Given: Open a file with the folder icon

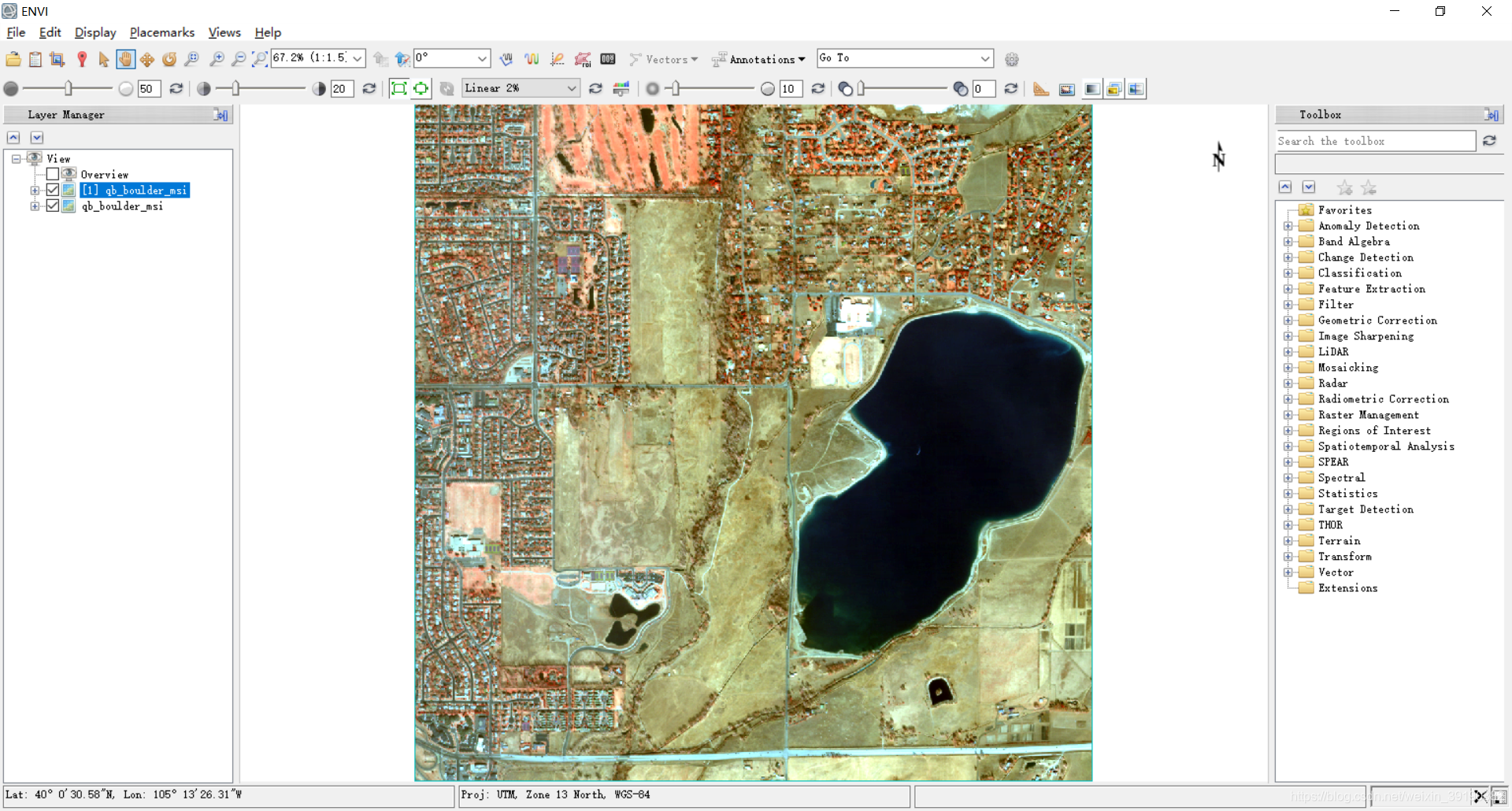Looking at the screenshot, I should 13,59.
